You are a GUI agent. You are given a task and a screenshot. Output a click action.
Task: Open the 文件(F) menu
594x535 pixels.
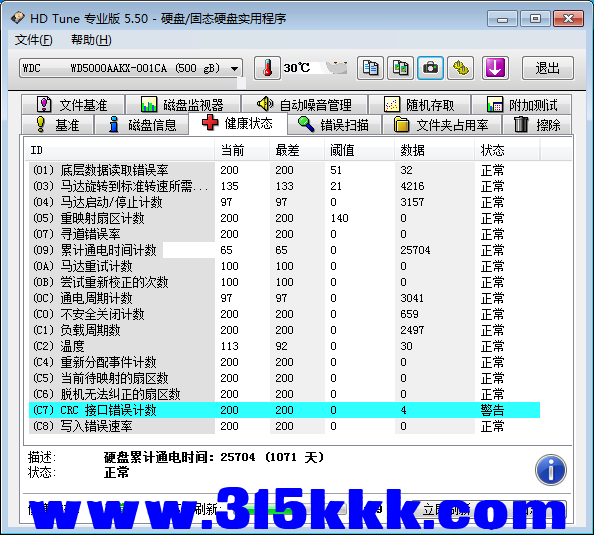point(33,40)
